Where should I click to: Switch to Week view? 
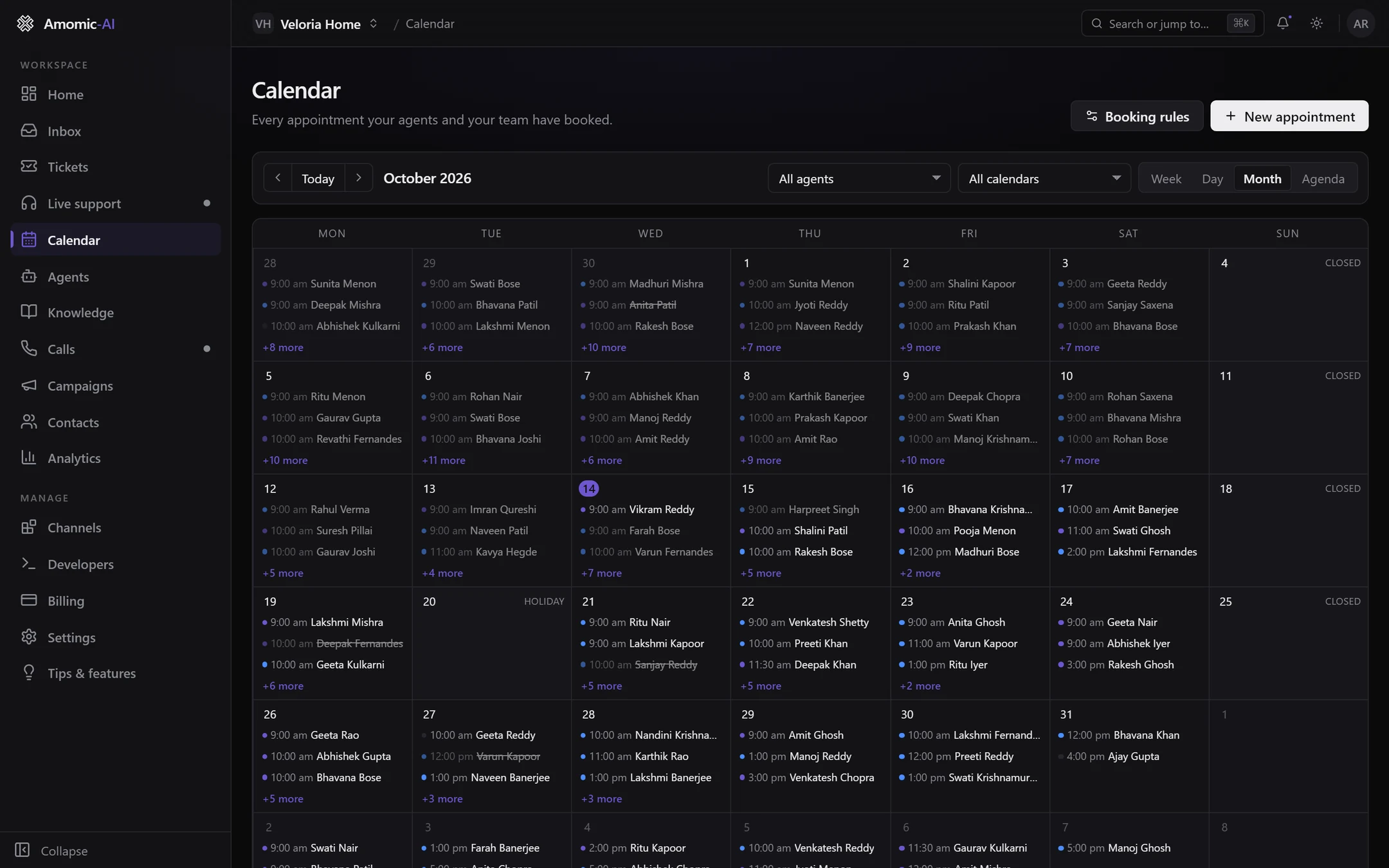1166,179
